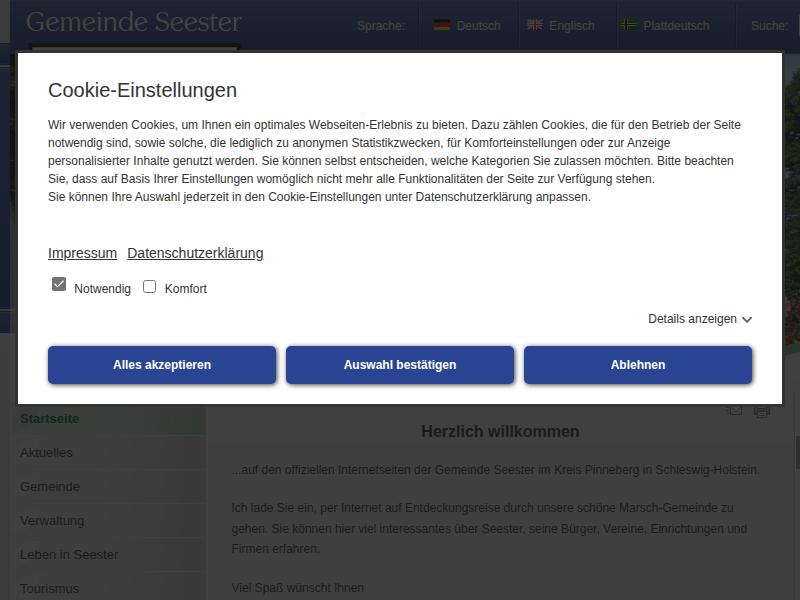Click the email envelope icon
This screenshot has height=600, width=800.
(x=734, y=410)
